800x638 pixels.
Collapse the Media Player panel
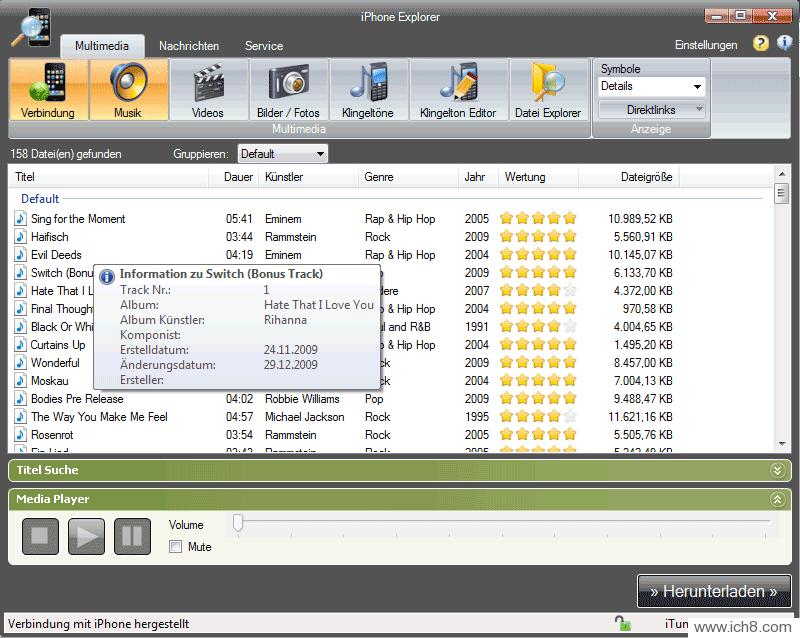tap(777, 499)
